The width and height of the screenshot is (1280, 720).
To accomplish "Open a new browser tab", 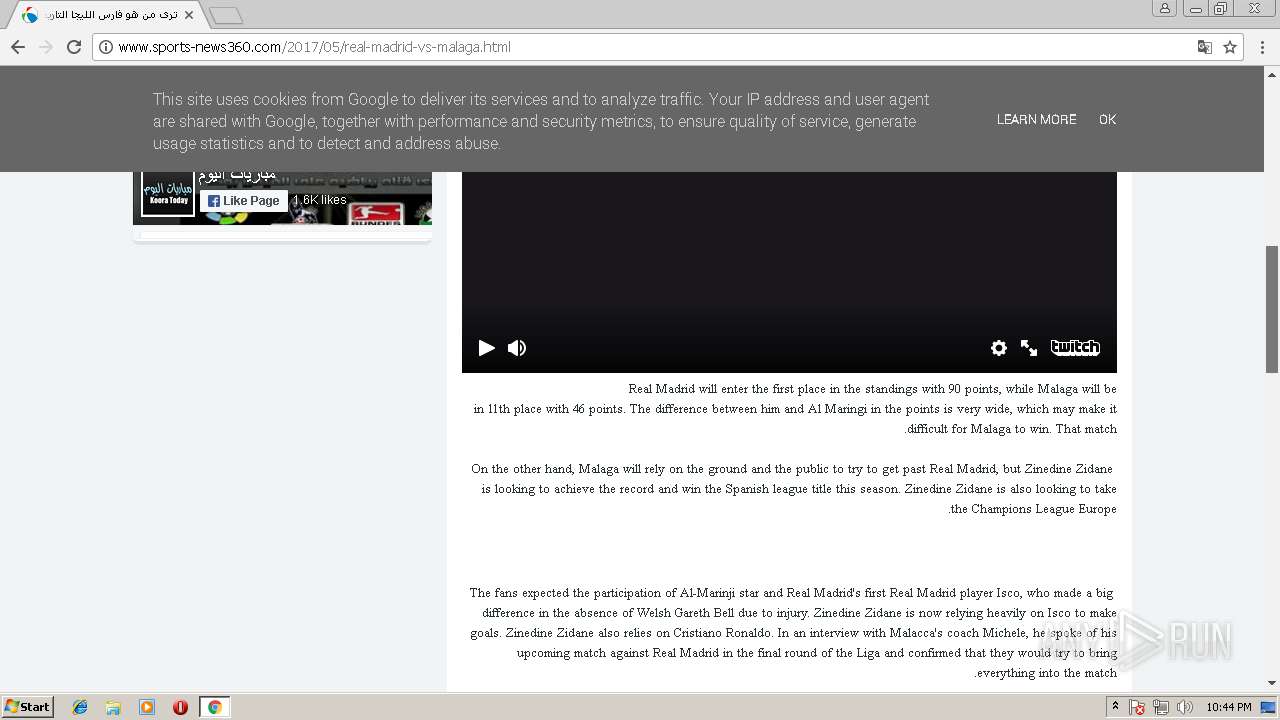I will tap(226, 15).
